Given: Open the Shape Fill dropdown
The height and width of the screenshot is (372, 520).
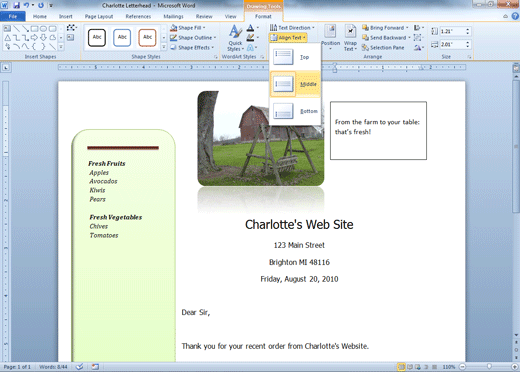Looking at the screenshot, I should (x=188, y=28).
